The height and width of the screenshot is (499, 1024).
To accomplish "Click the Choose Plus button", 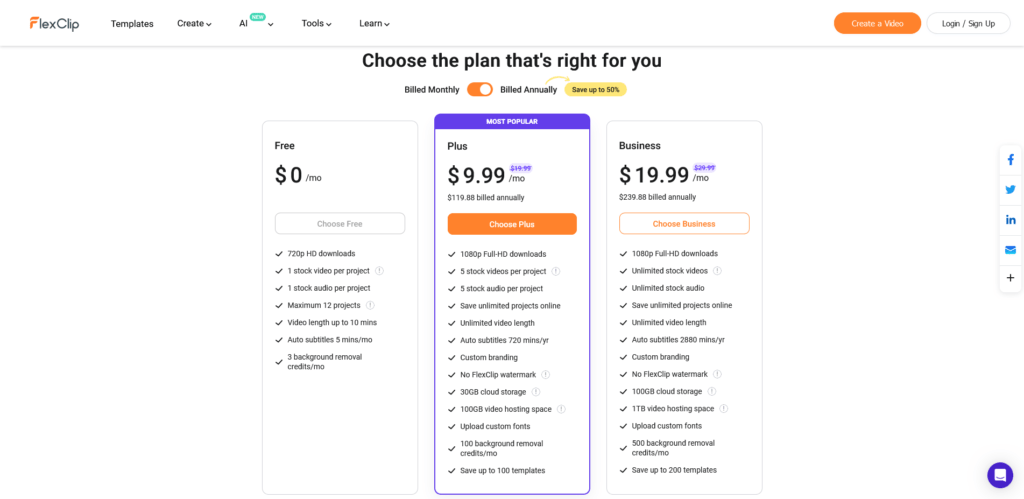I will click(512, 224).
